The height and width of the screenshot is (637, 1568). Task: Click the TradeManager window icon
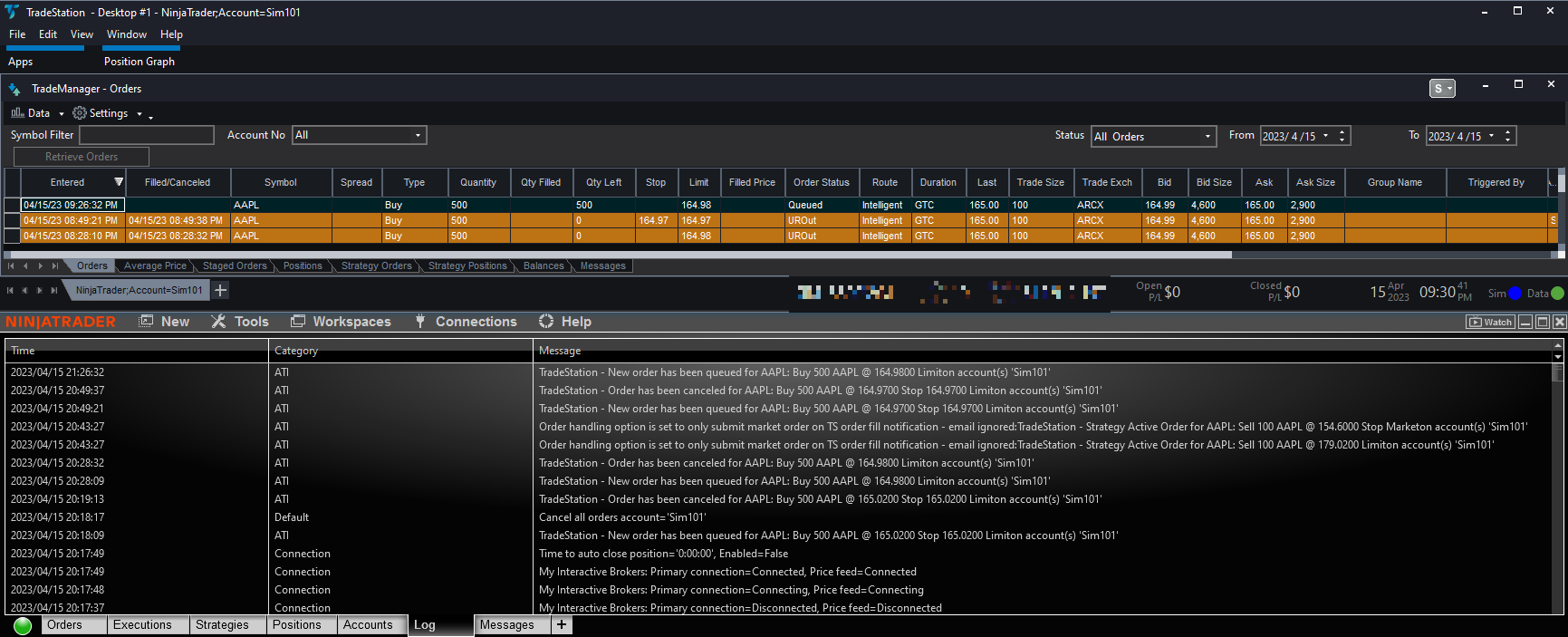[14, 89]
